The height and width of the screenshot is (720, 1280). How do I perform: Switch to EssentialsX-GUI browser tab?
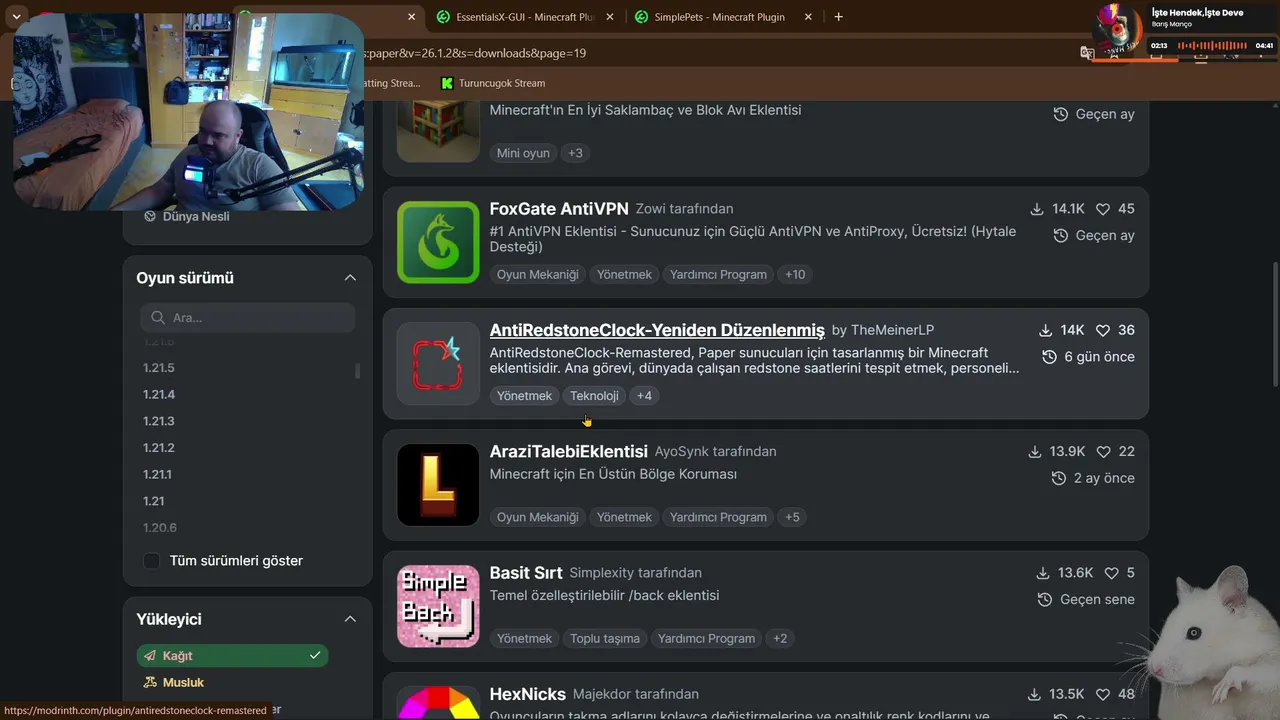pos(525,17)
